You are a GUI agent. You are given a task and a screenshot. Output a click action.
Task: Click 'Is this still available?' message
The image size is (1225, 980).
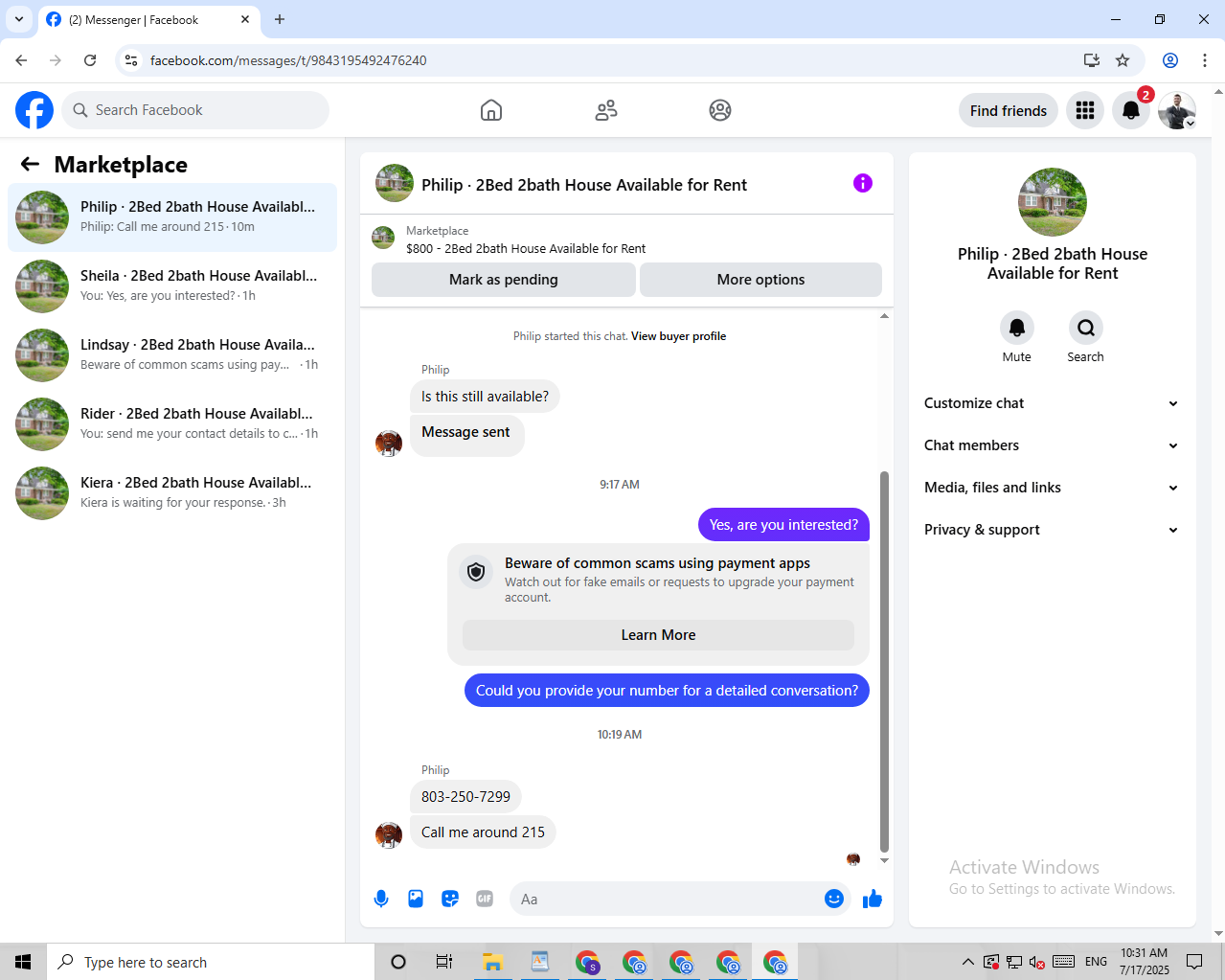(485, 397)
